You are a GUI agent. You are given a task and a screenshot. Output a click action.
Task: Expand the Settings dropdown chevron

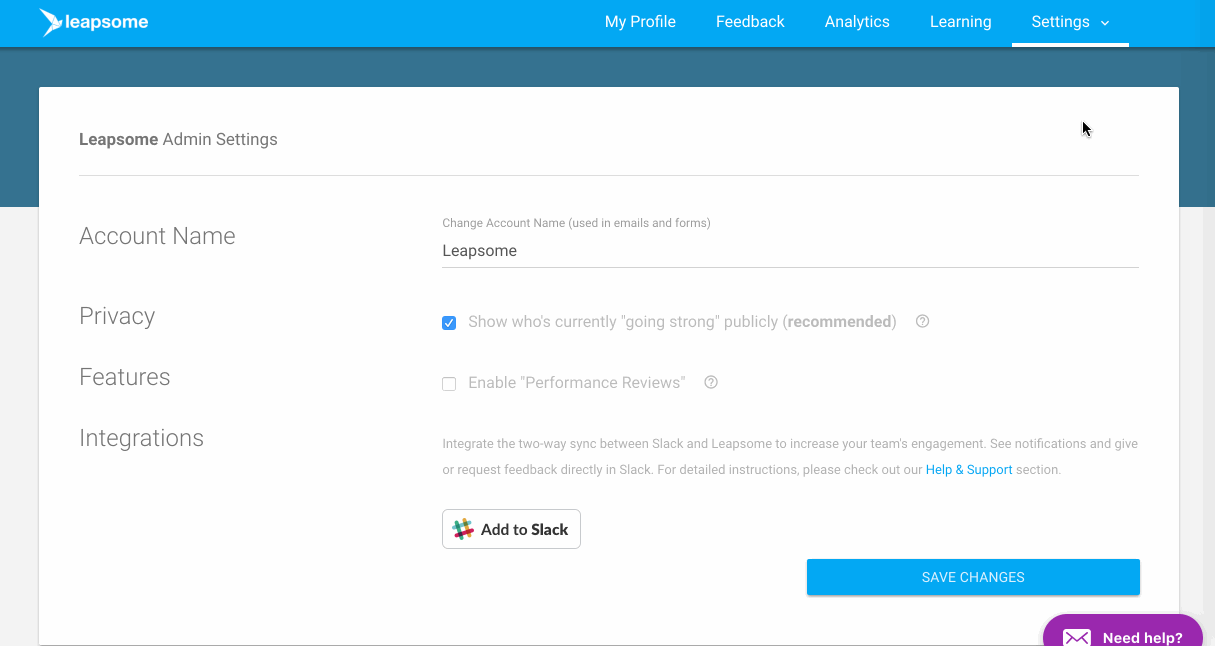(x=1105, y=23)
